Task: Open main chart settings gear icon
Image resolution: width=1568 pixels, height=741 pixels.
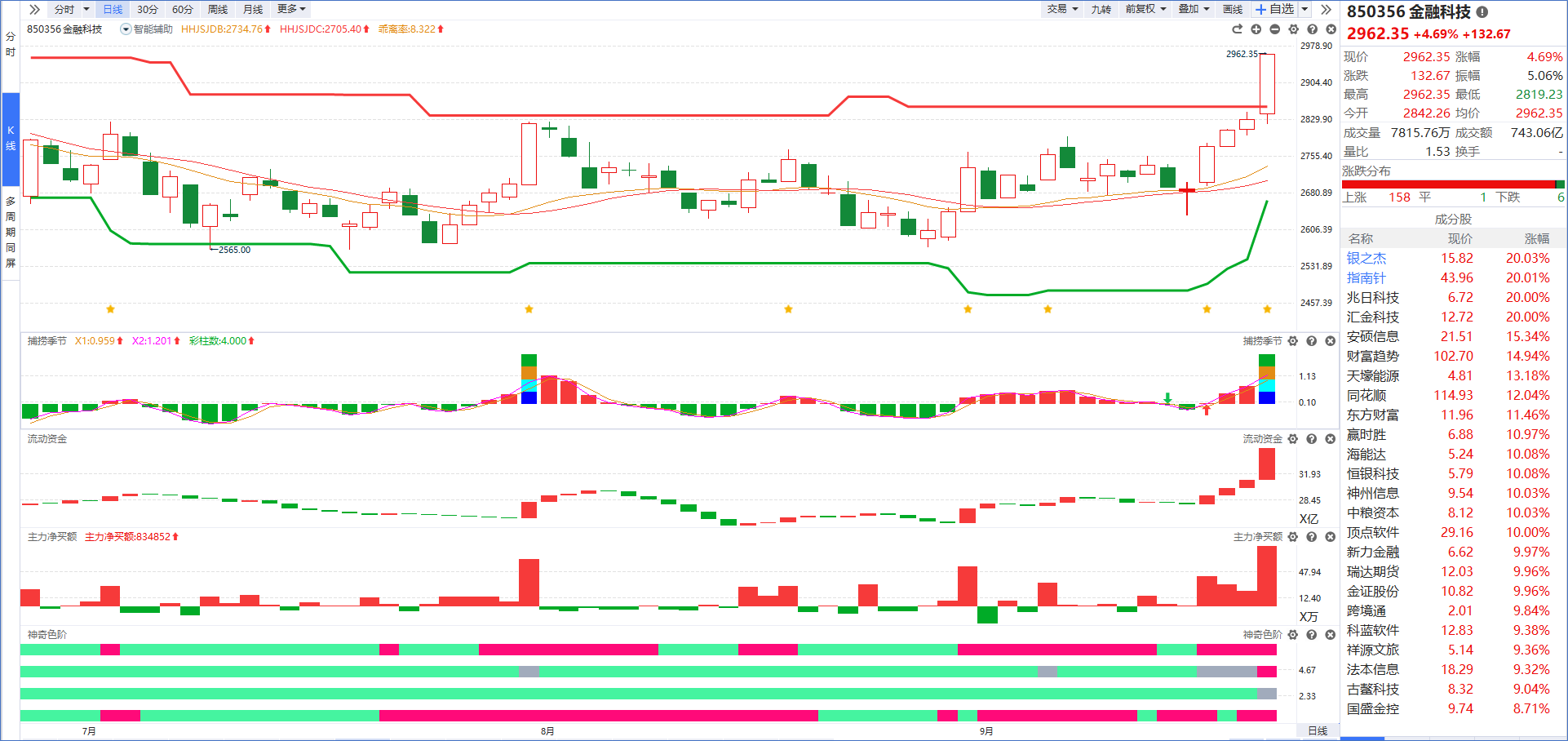Action: coord(1293,29)
